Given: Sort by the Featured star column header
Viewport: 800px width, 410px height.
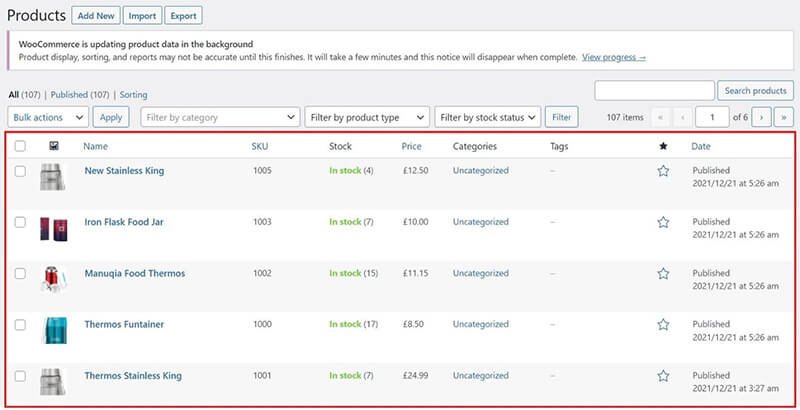Looking at the screenshot, I should click(663, 146).
